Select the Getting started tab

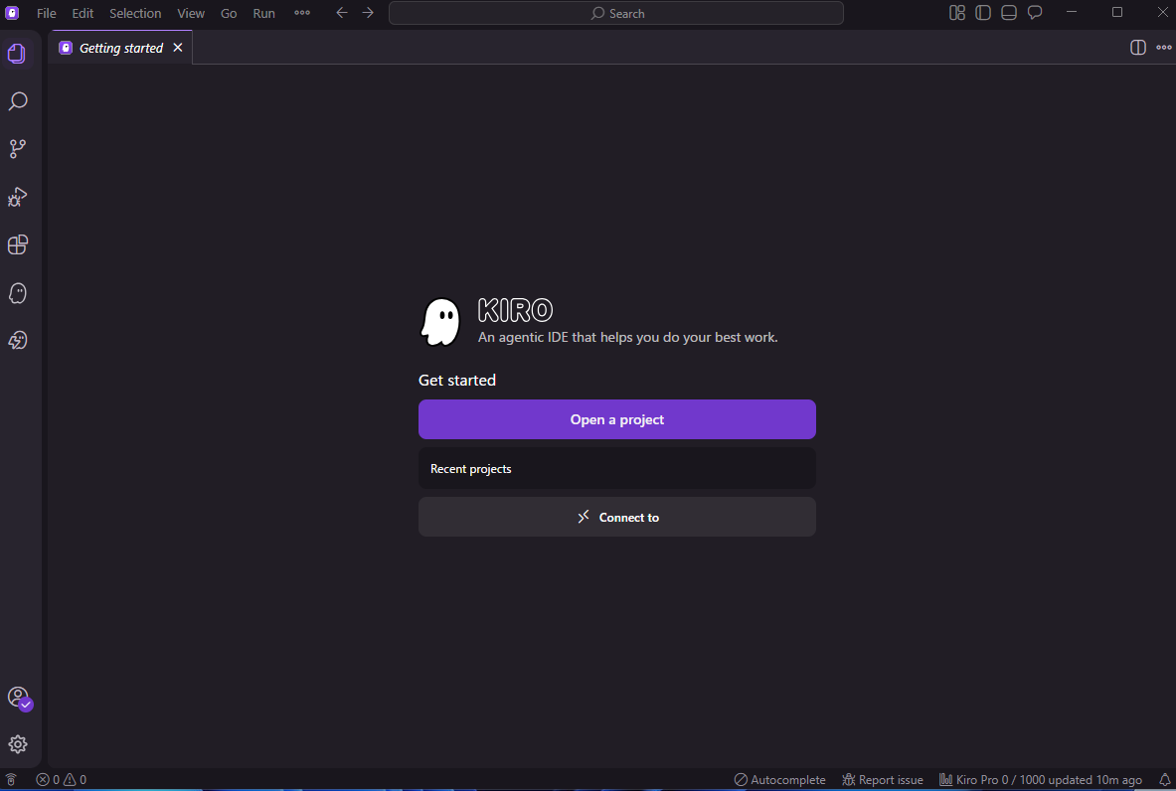click(x=120, y=48)
